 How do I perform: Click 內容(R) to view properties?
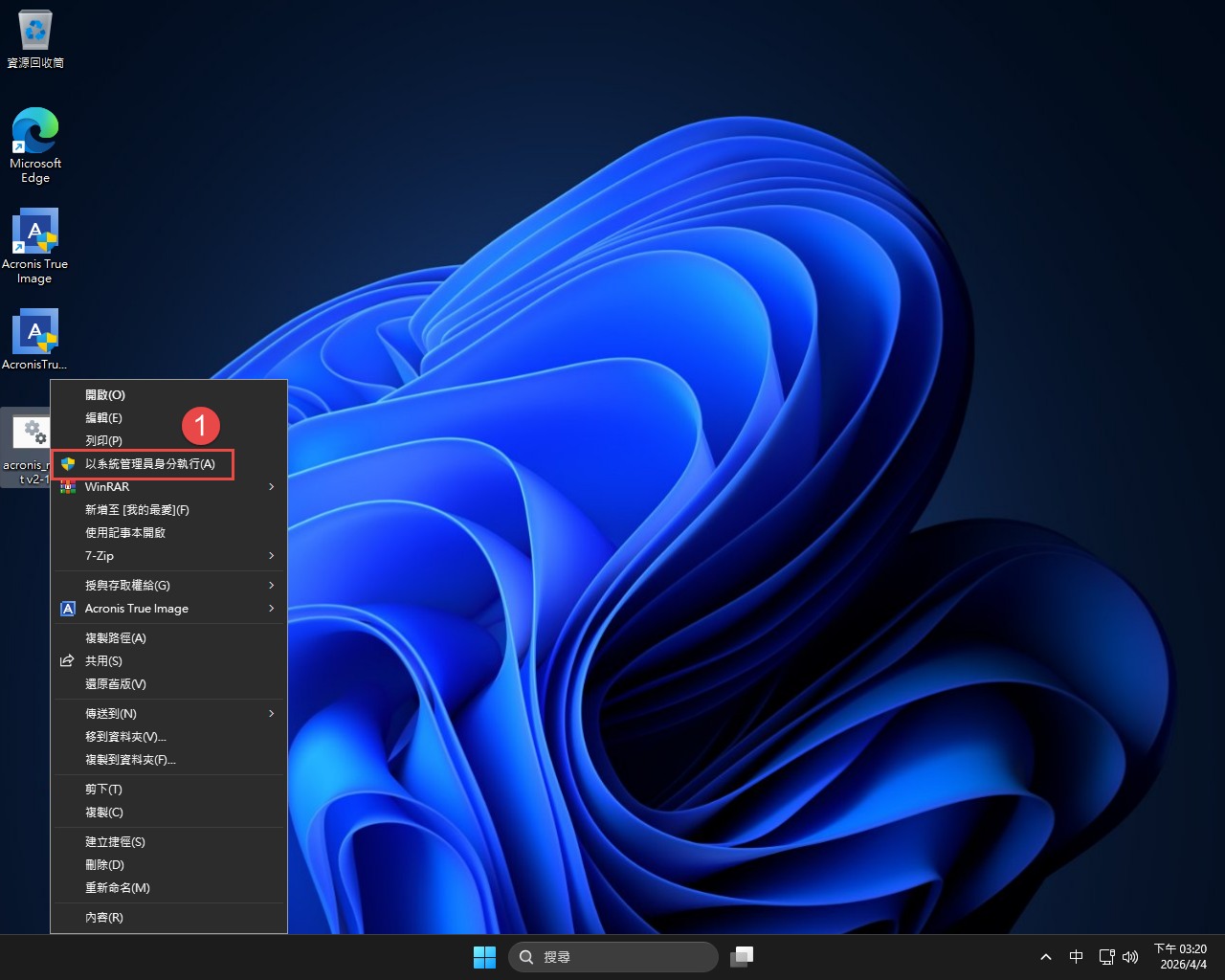[104, 918]
